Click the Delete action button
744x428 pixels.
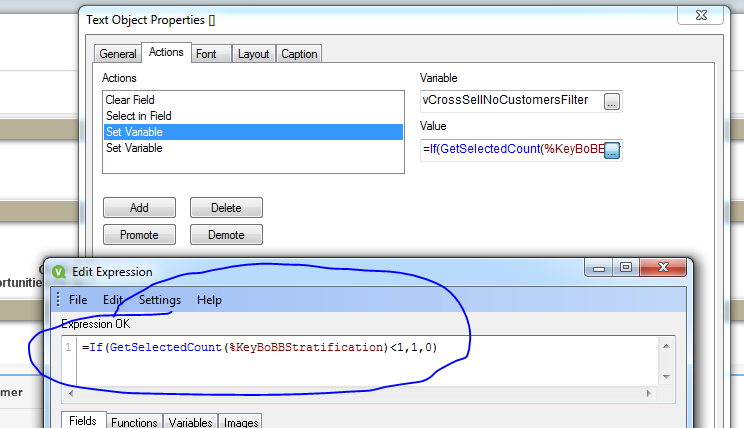226,208
